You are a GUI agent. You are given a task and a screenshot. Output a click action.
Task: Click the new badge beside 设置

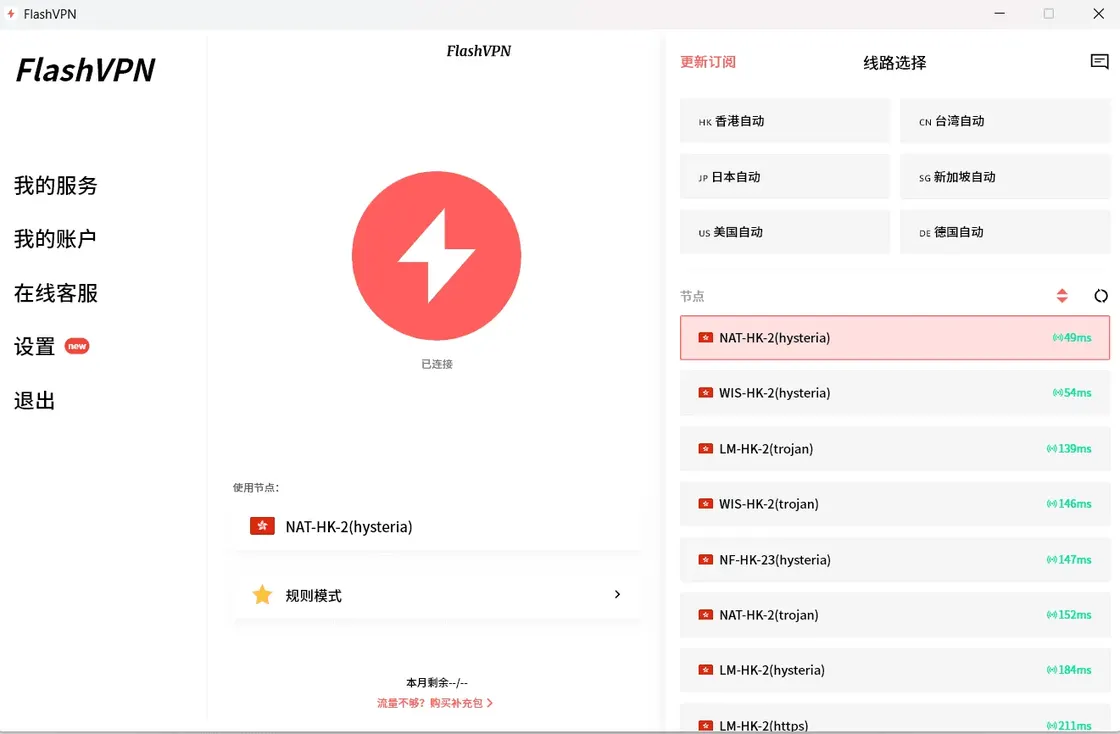coord(77,346)
